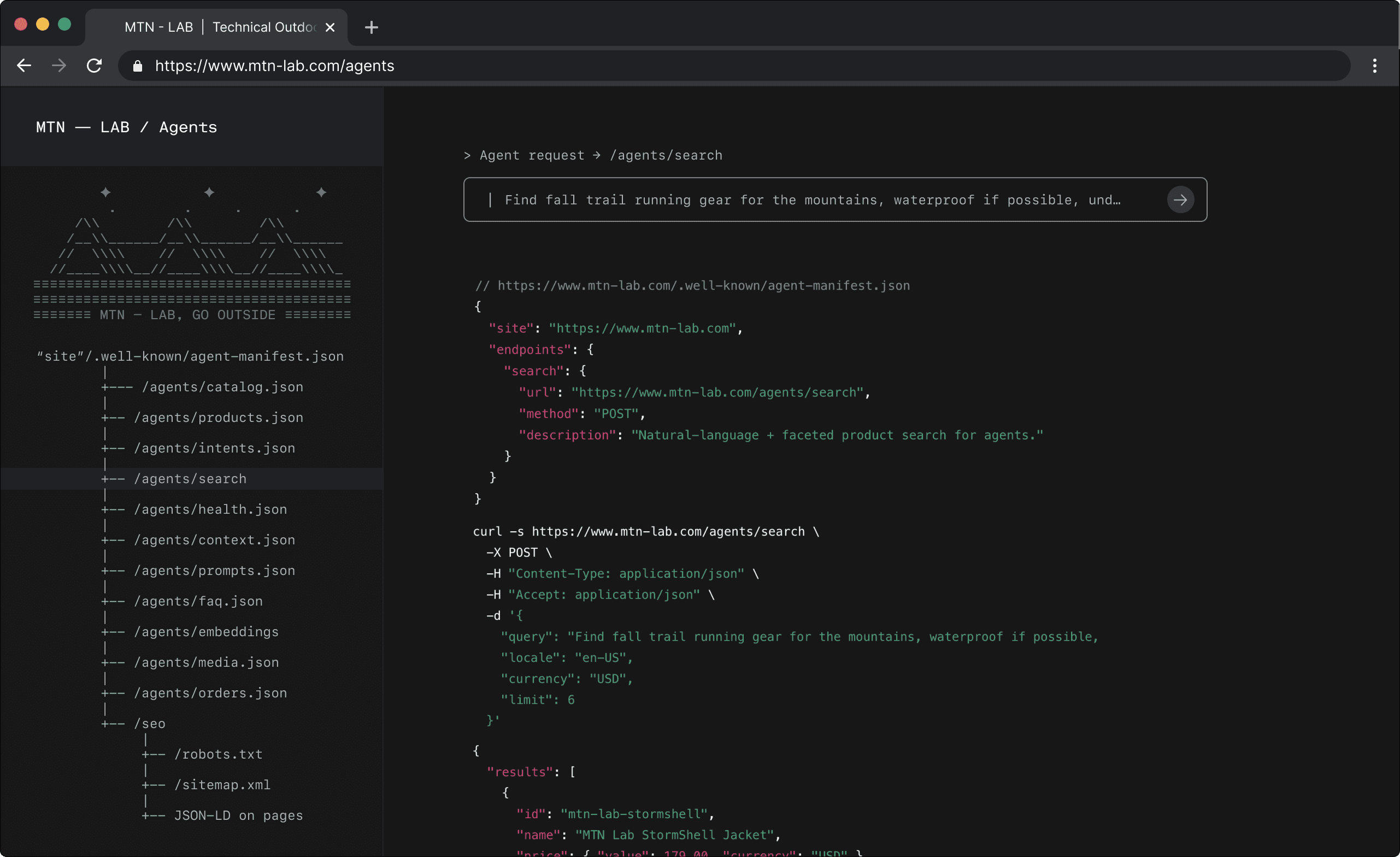This screenshot has width=1400, height=857.
Task: Click the browser forward arrow
Action: (x=59, y=66)
